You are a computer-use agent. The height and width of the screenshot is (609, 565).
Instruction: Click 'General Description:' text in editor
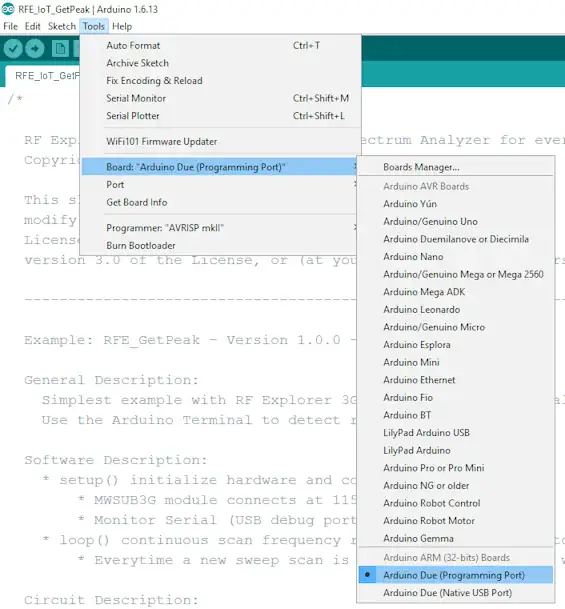click(111, 380)
